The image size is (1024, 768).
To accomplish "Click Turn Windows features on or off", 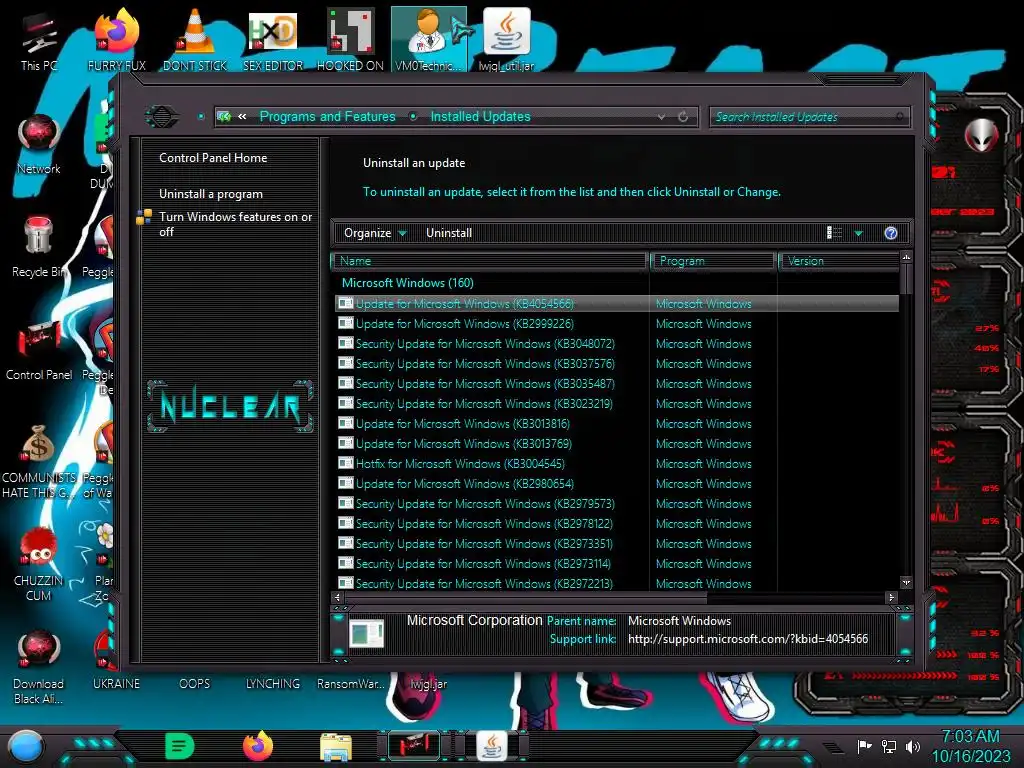I will point(236,224).
